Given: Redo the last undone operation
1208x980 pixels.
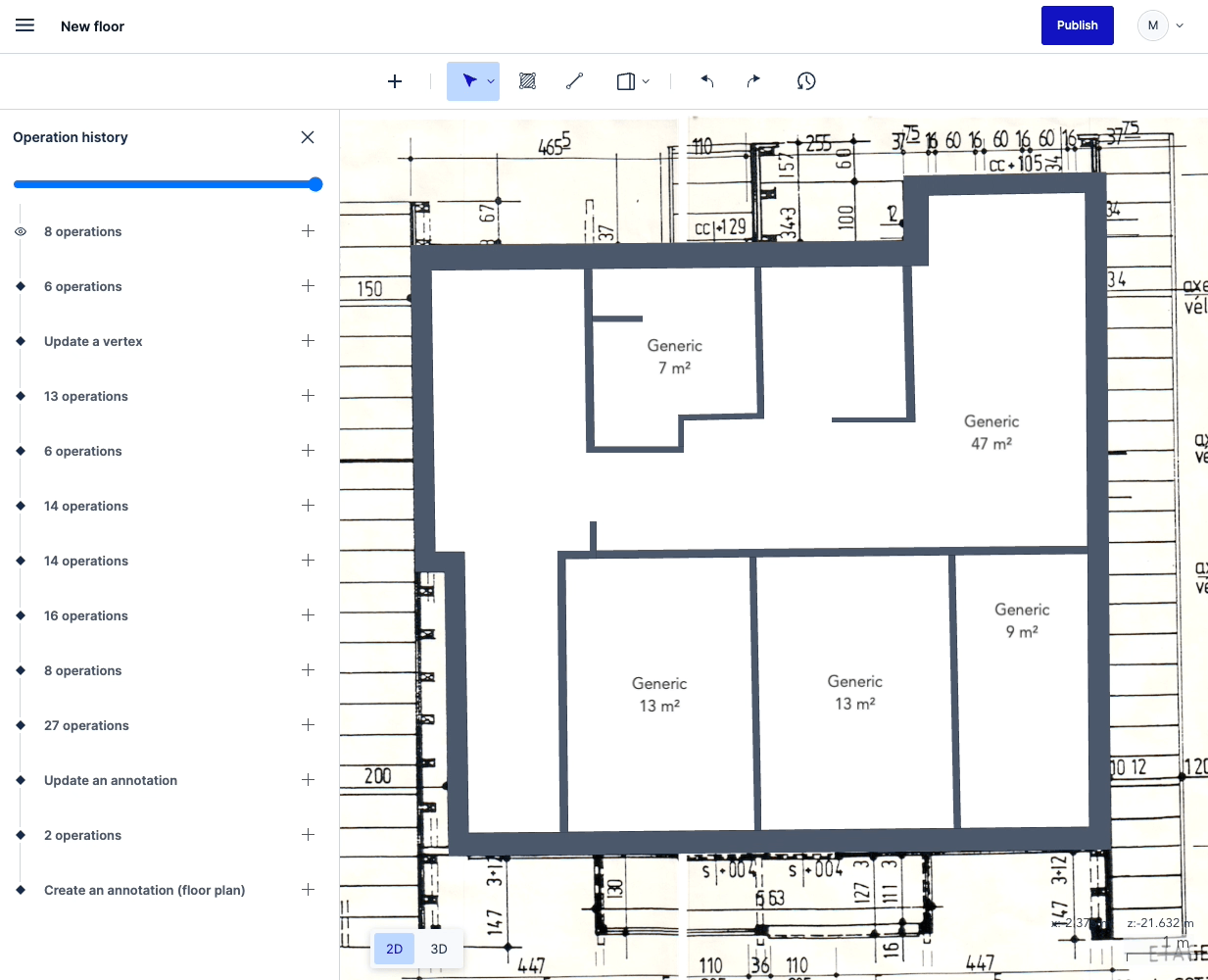Looking at the screenshot, I should (753, 81).
